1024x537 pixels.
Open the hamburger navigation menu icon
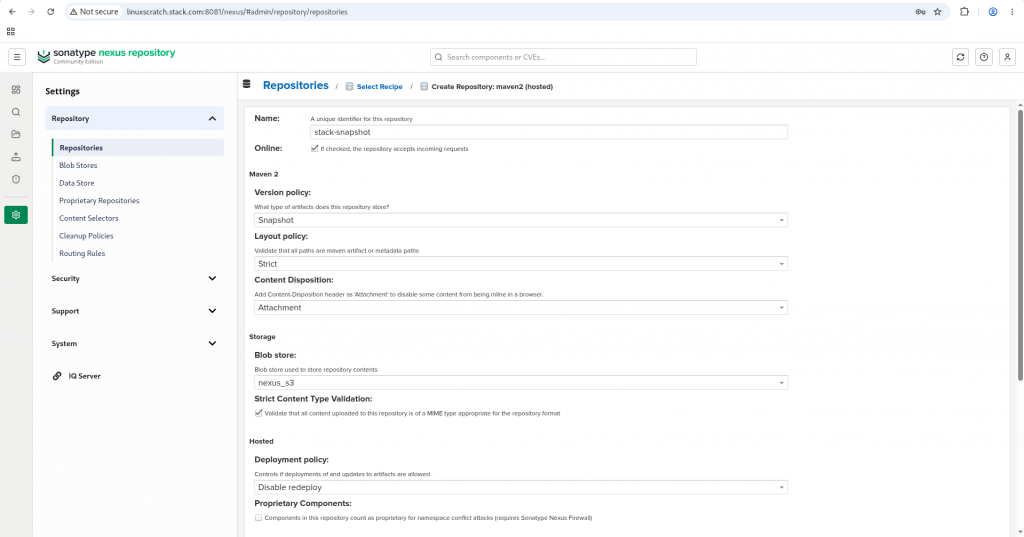point(17,57)
